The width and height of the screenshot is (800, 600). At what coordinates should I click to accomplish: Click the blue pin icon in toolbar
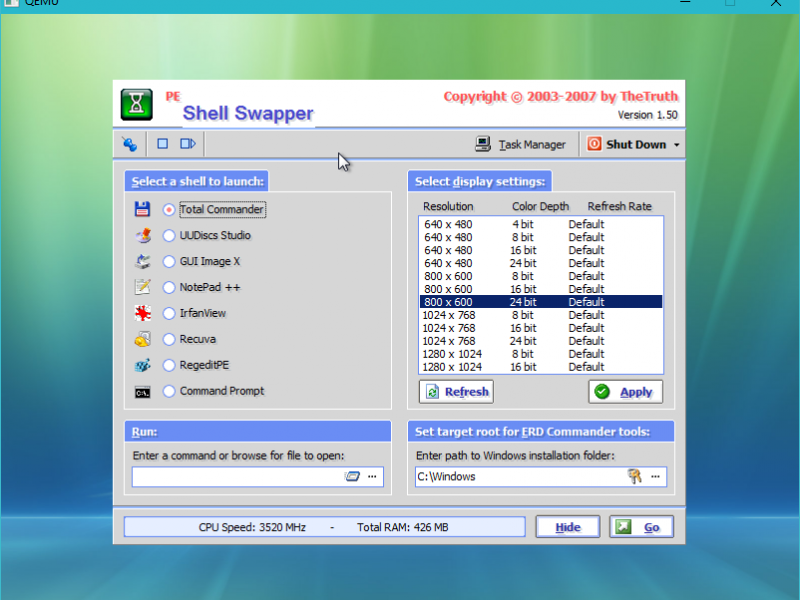coord(130,144)
